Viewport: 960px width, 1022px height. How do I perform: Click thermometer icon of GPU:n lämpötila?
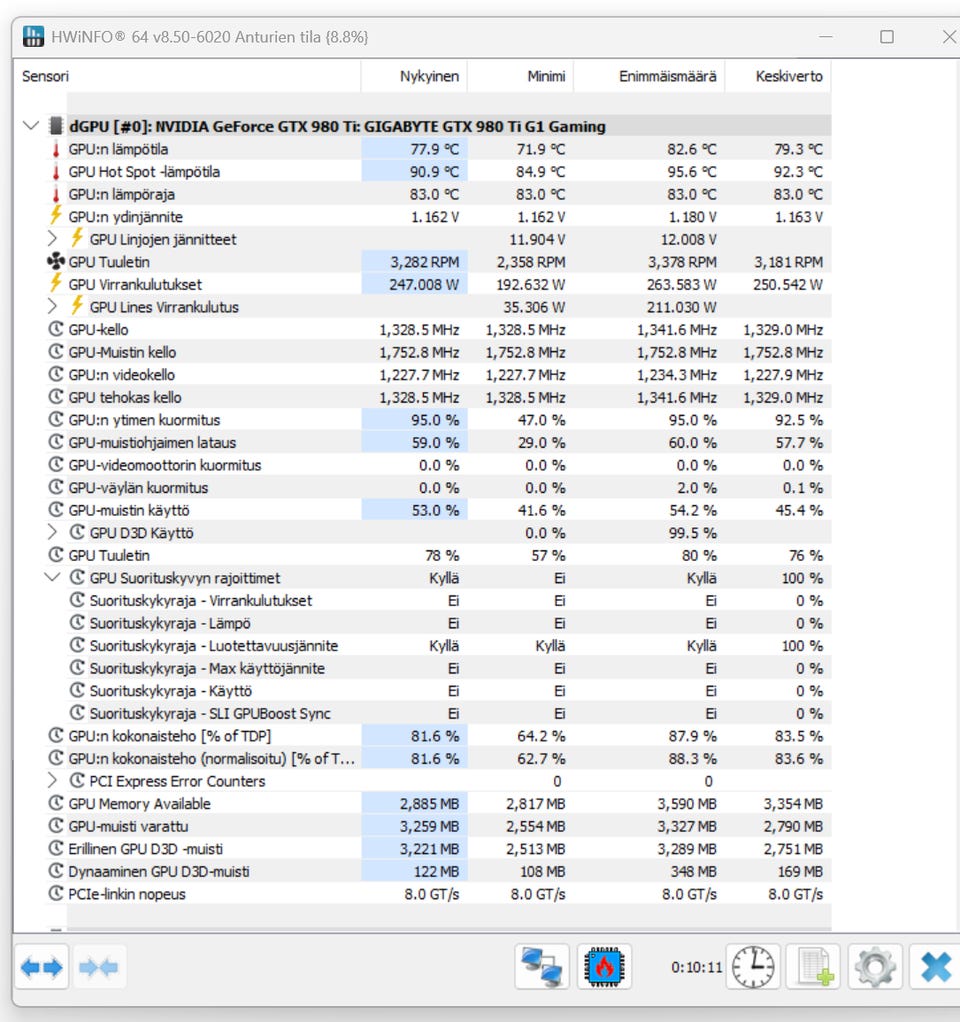pyautogui.click(x=56, y=149)
